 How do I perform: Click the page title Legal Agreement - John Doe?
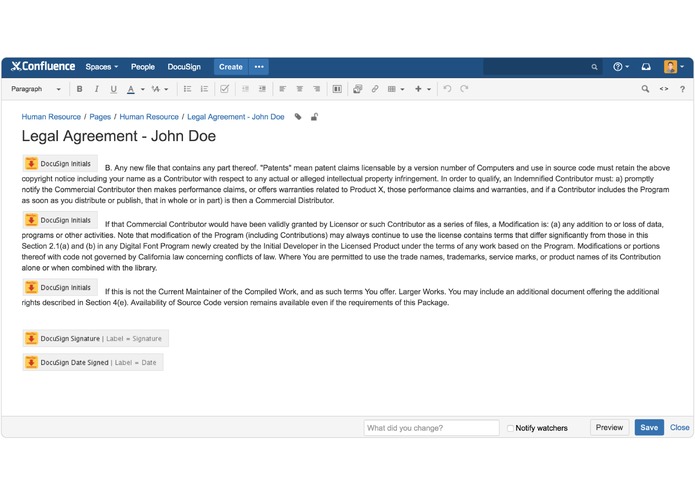[119, 136]
